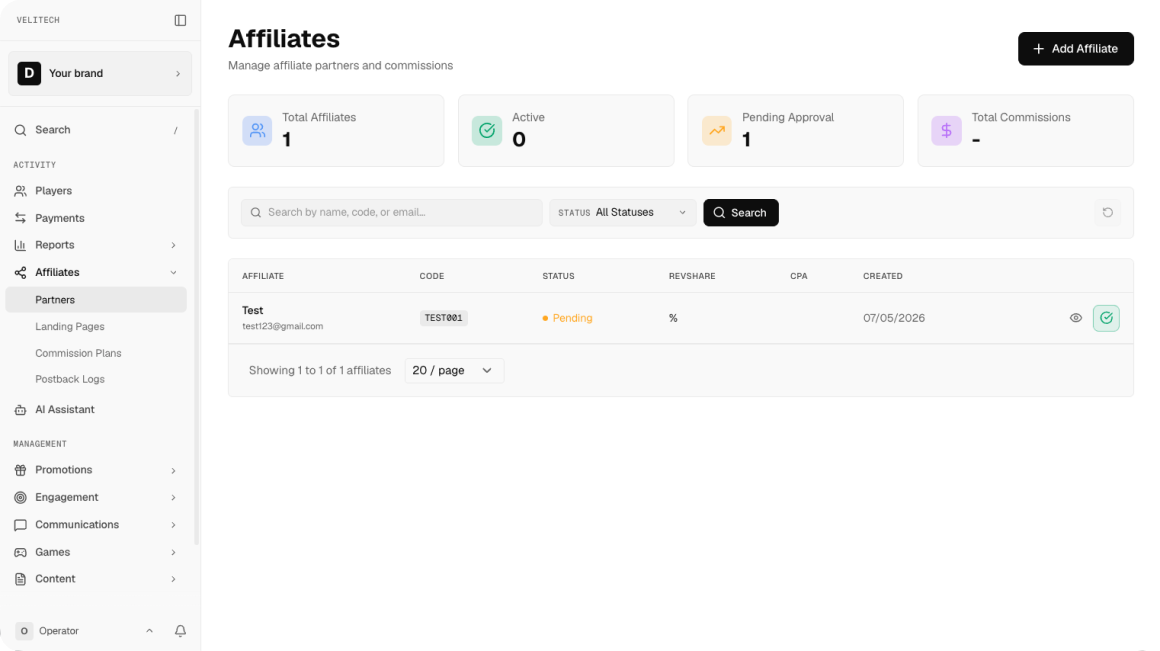Click the TEST001 code badge
1160x651 pixels.
pyautogui.click(x=444, y=318)
